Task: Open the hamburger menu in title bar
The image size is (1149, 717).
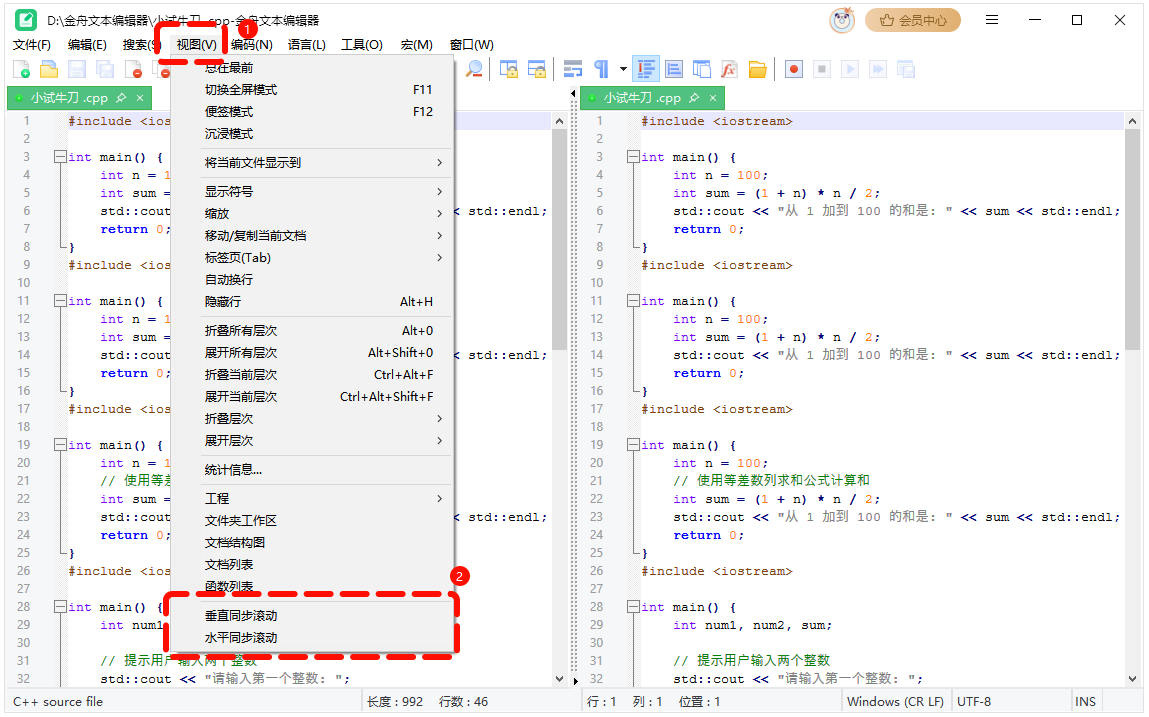Action: [x=991, y=20]
